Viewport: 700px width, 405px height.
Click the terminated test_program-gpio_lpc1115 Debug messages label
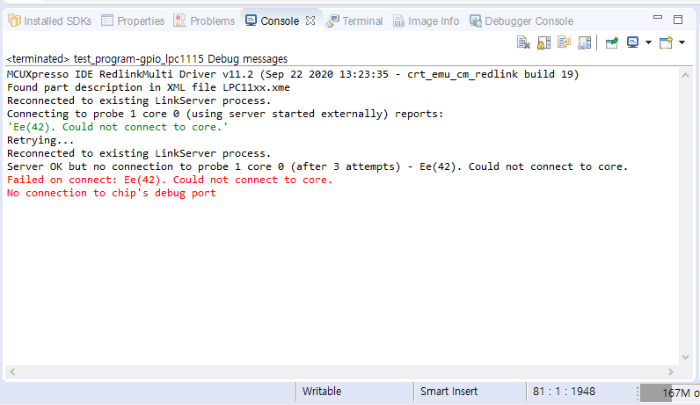click(147, 59)
